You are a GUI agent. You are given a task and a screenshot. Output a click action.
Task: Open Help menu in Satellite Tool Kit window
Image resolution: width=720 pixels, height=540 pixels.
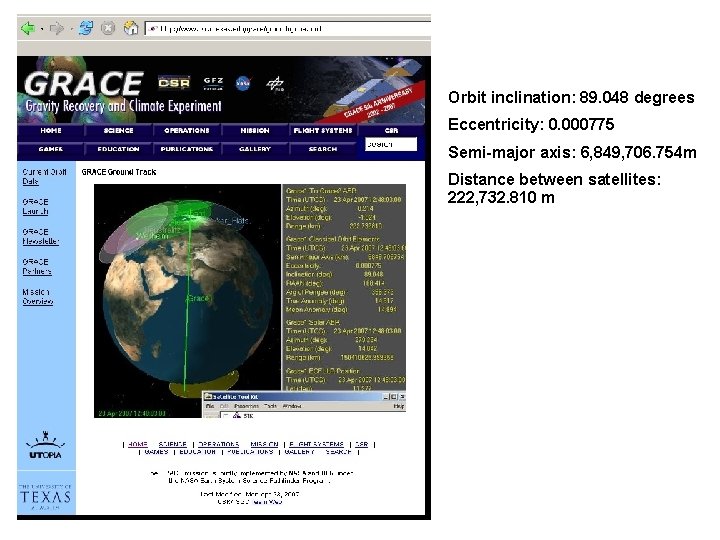click(x=399, y=406)
